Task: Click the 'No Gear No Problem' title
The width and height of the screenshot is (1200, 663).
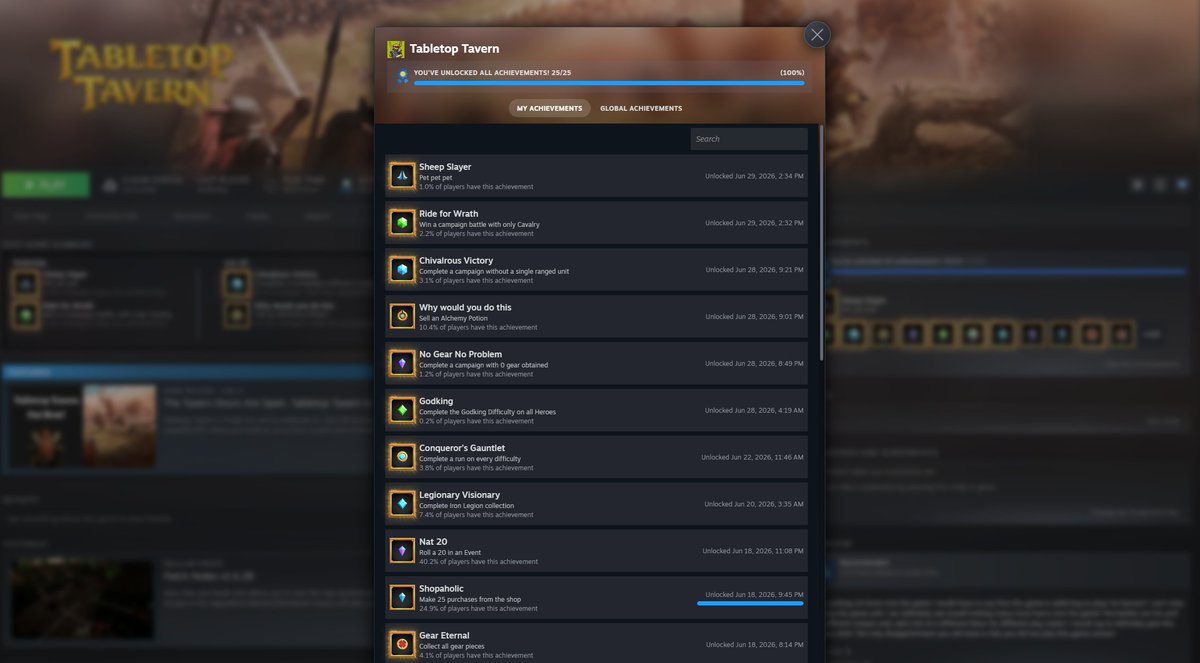Action: [461, 355]
